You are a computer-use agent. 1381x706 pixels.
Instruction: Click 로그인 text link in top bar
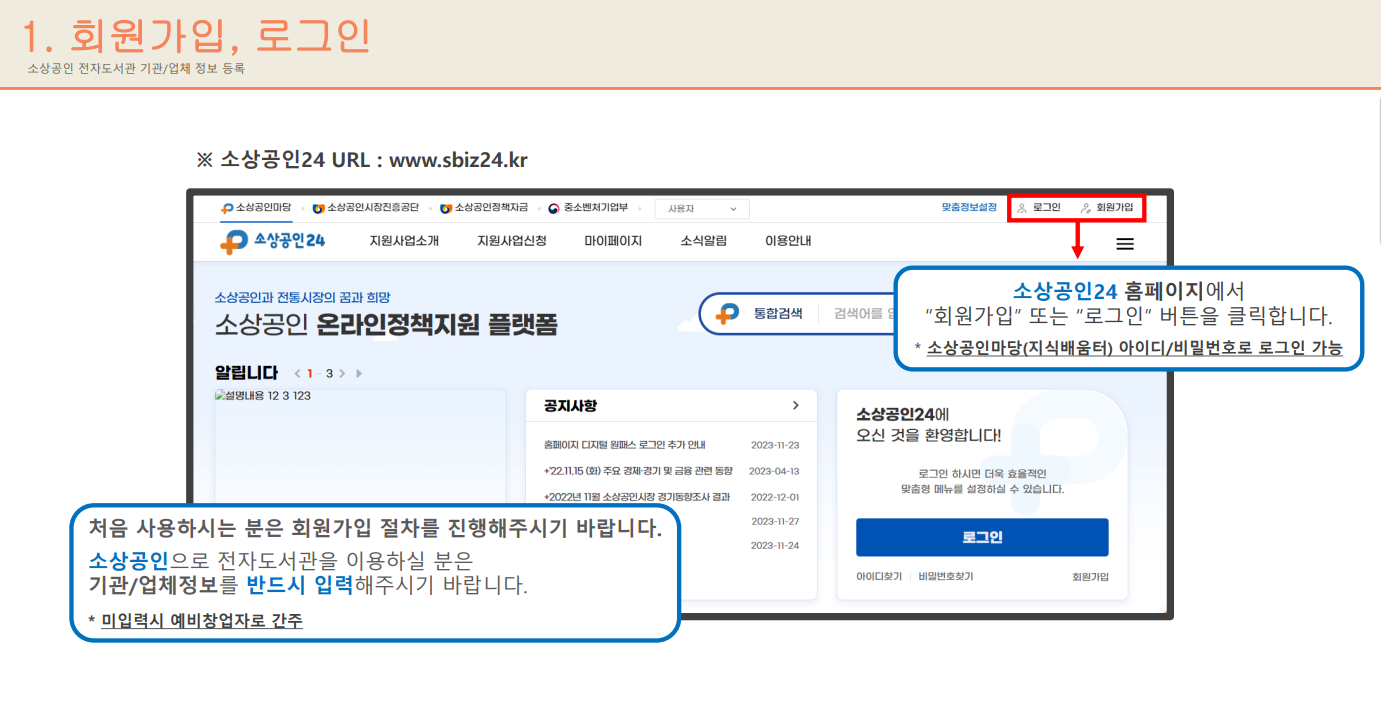coord(1047,208)
